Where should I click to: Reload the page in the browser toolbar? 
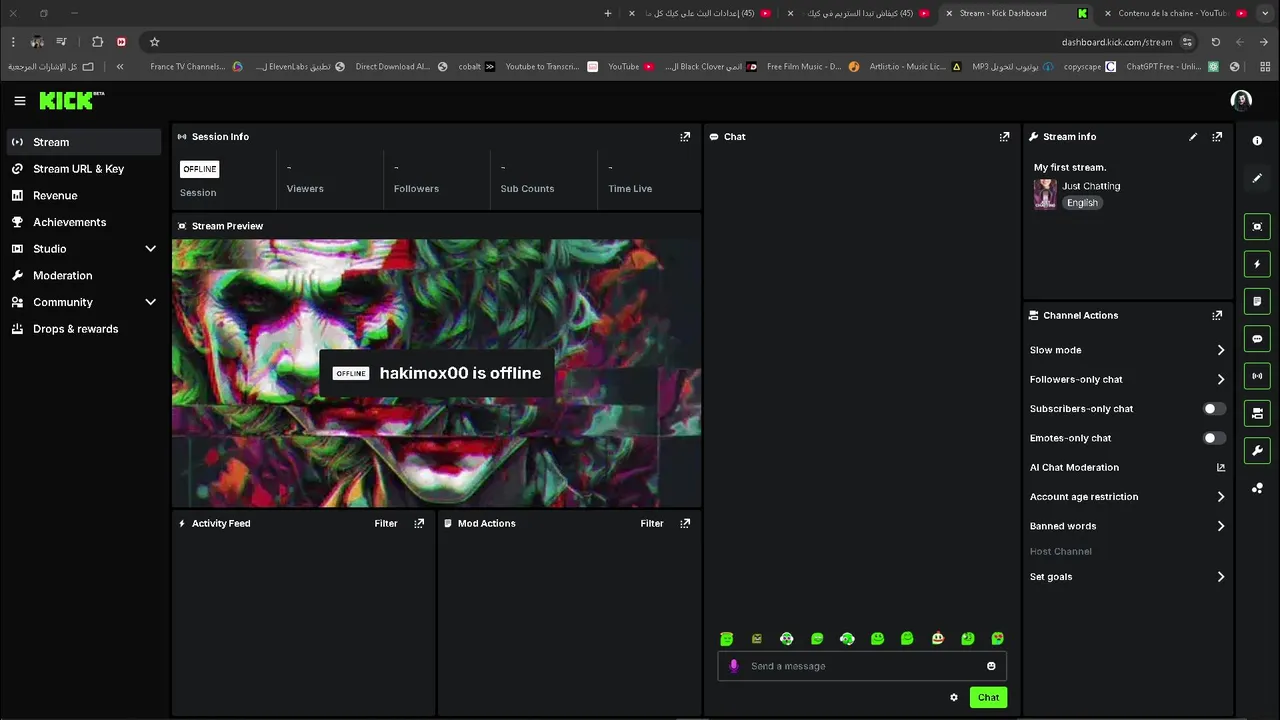click(x=1215, y=42)
